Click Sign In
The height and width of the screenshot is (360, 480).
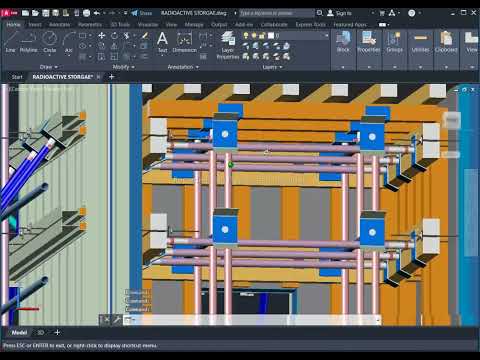click(339, 13)
